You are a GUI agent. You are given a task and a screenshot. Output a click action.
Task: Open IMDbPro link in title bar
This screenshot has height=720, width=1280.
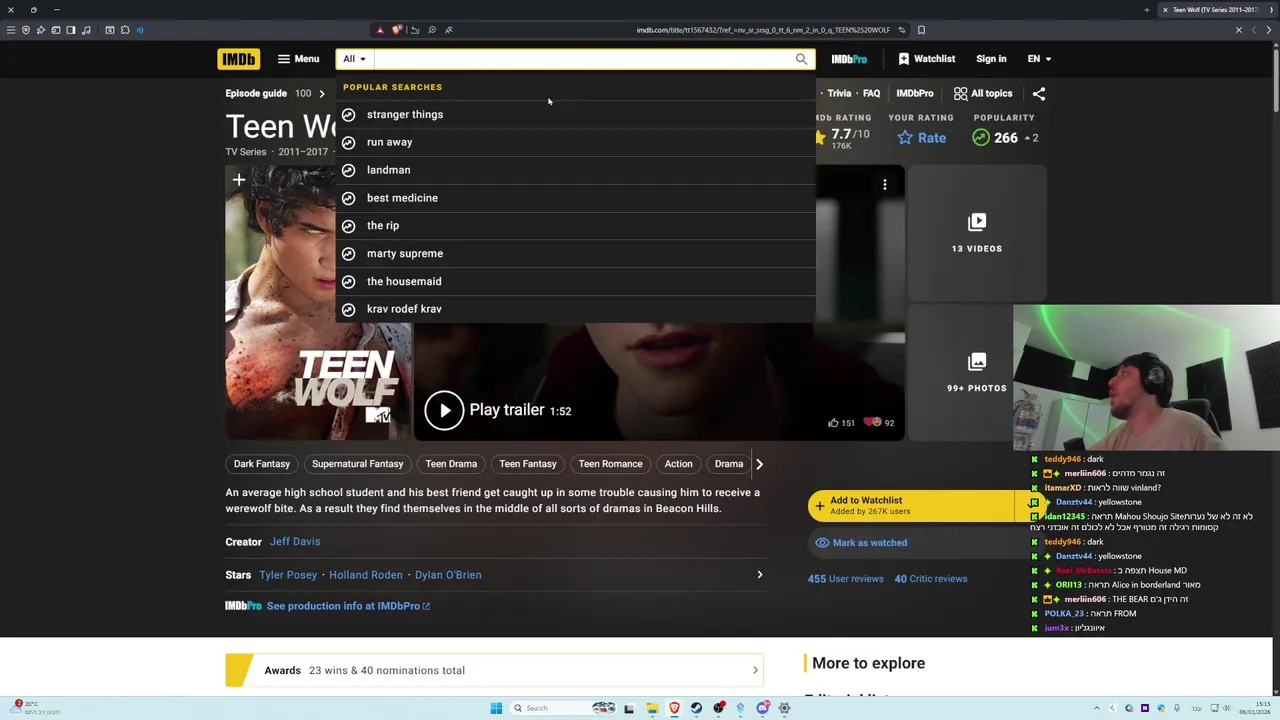pos(914,93)
